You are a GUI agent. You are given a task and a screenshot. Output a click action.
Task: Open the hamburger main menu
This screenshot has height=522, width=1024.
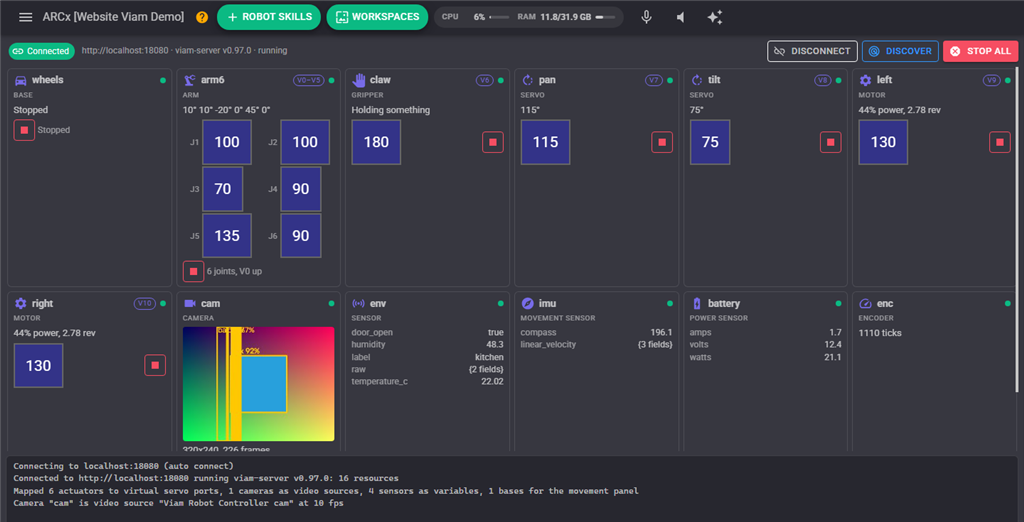tap(25, 17)
